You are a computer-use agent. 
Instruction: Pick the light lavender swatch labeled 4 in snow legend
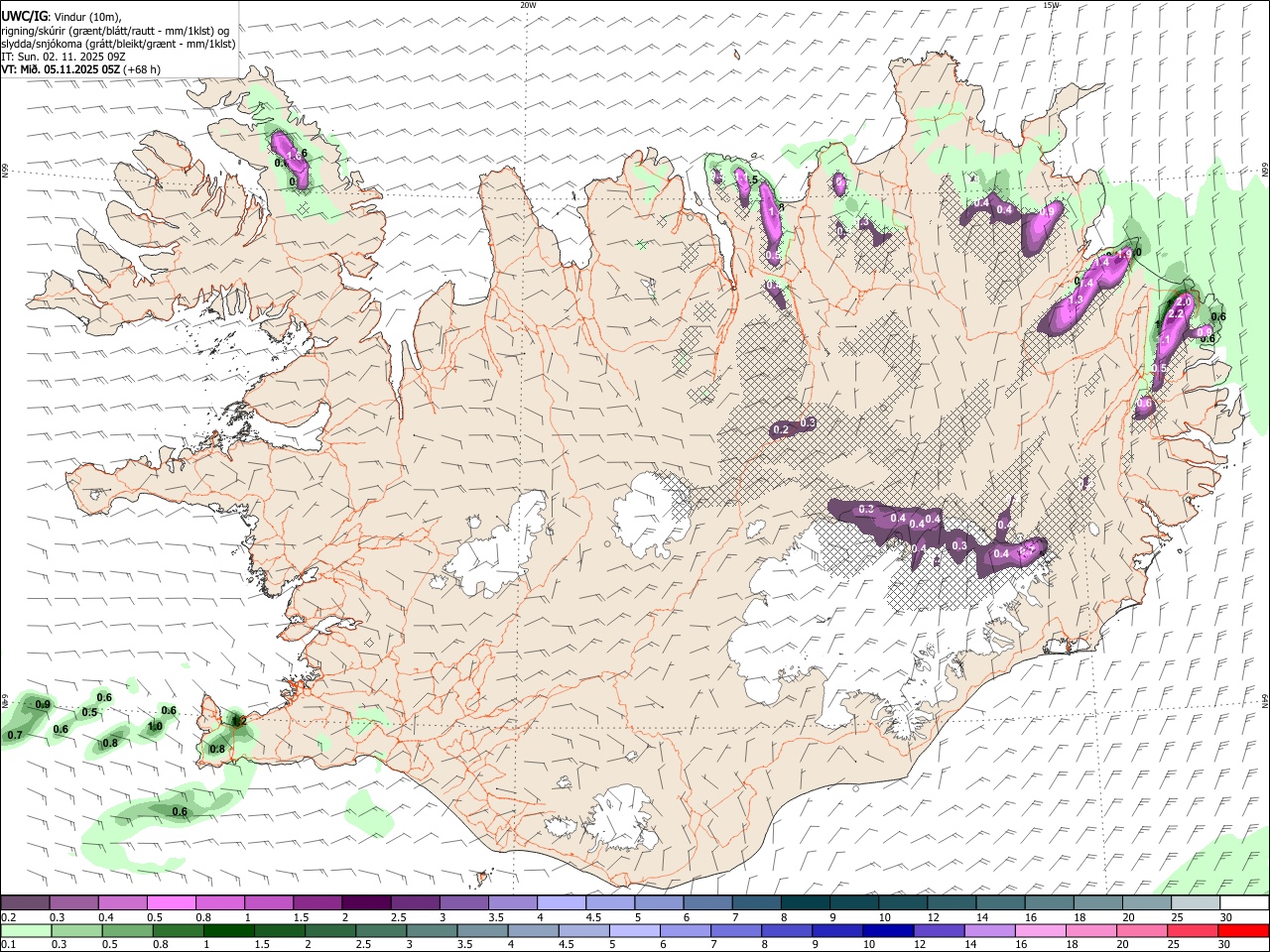pos(561,902)
